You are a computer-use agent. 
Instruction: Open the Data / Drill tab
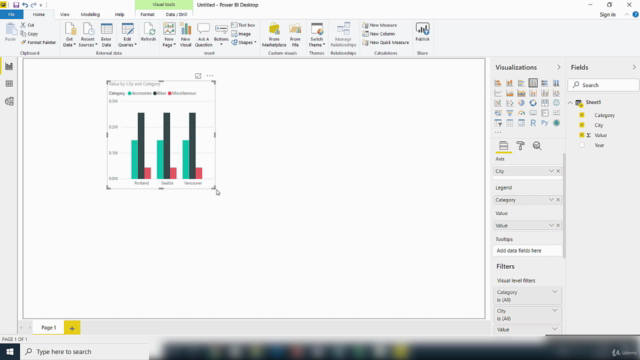pyautogui.click(x=176, y=14)
